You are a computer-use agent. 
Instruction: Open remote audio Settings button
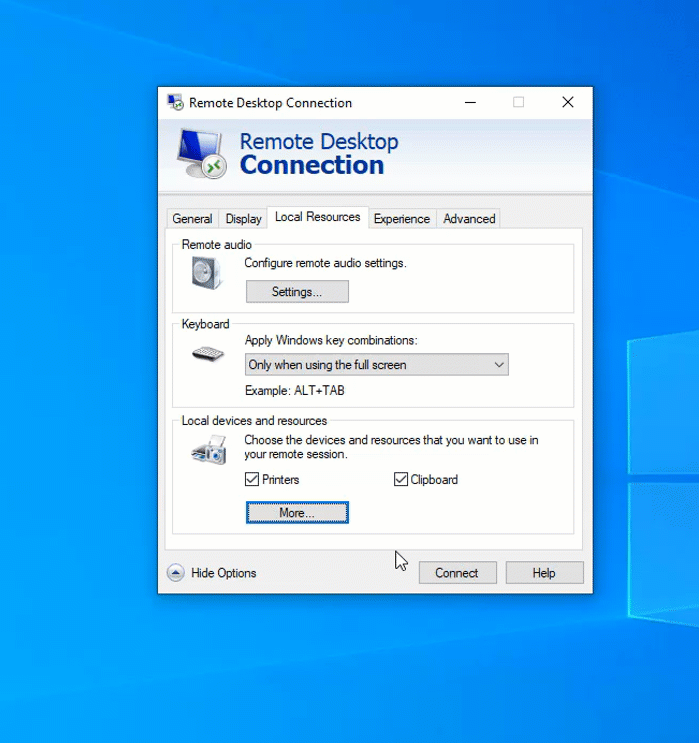tap(297, 291)
